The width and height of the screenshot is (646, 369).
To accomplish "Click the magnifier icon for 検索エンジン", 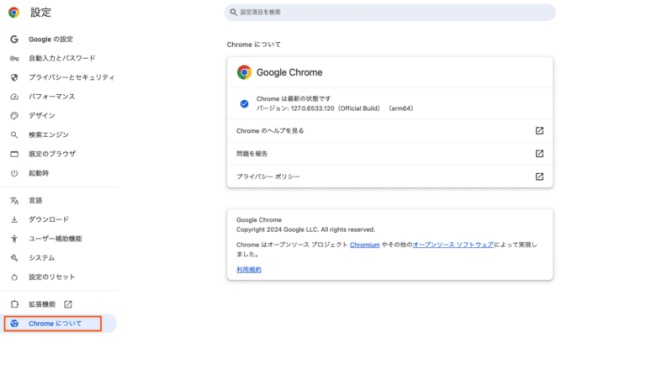I will (14, 135).
